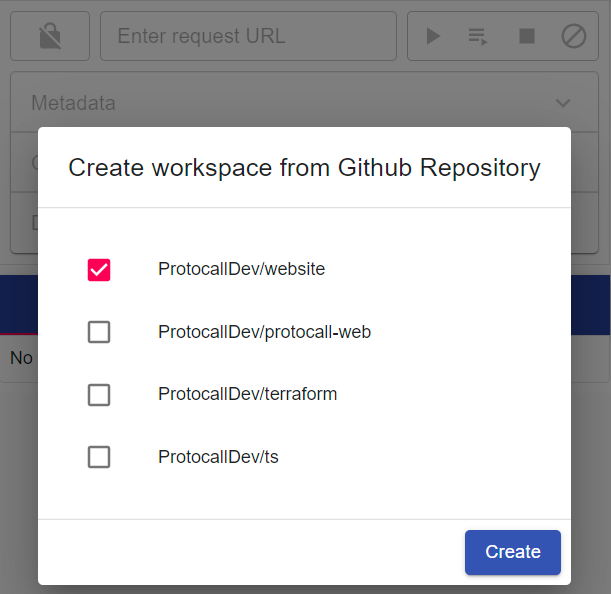
Task: Enable the ProtocallDev/terraform checkbox
Action: [x=99, y=395]
